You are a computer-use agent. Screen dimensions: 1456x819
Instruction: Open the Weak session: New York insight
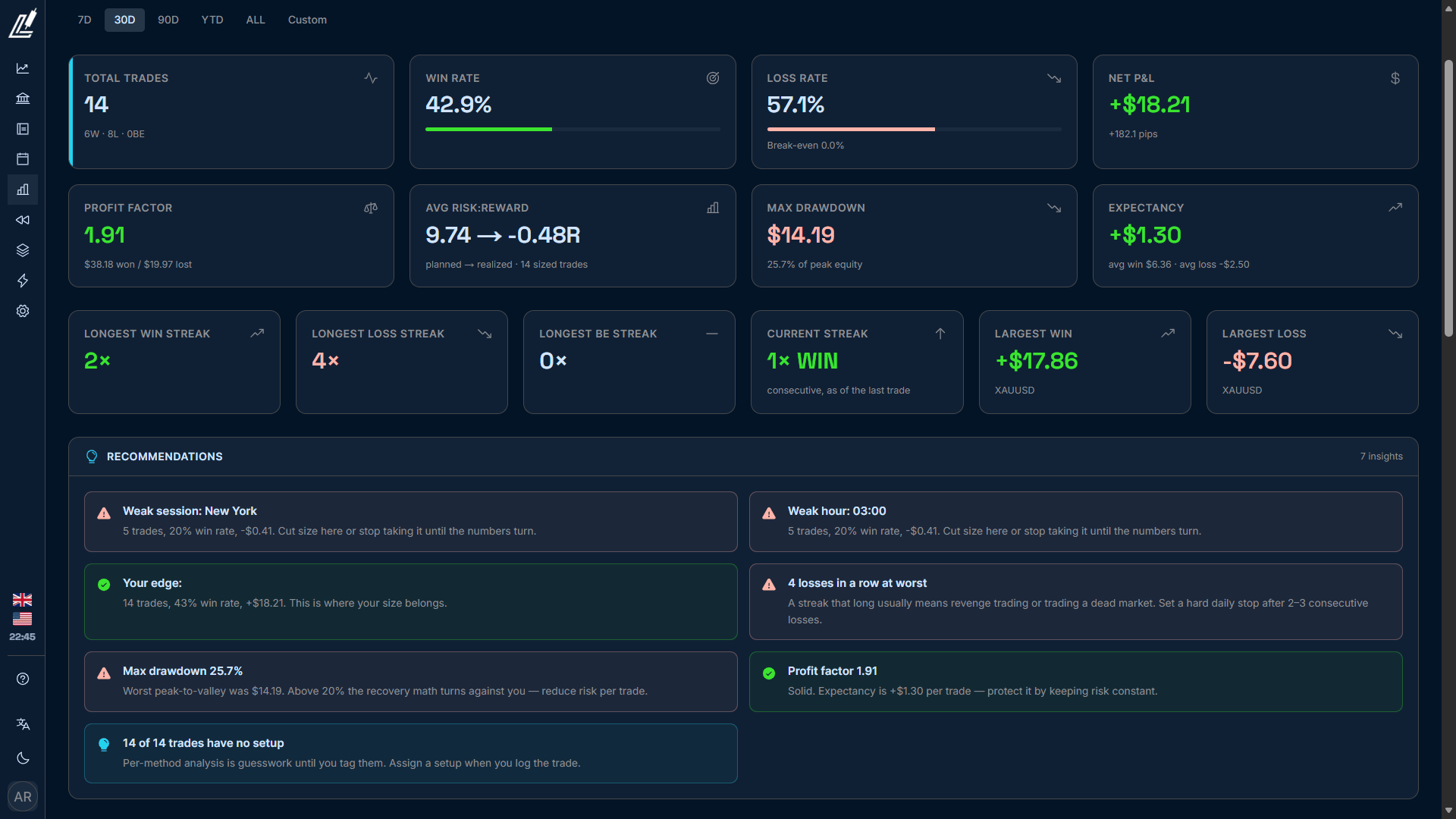click(410, 522)
